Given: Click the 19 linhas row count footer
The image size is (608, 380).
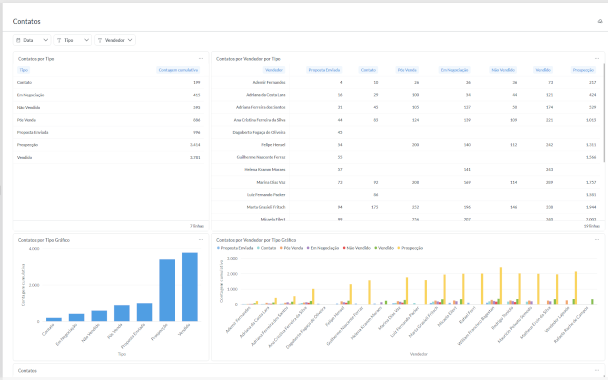Looking at the screenshot, I should 592,226.
